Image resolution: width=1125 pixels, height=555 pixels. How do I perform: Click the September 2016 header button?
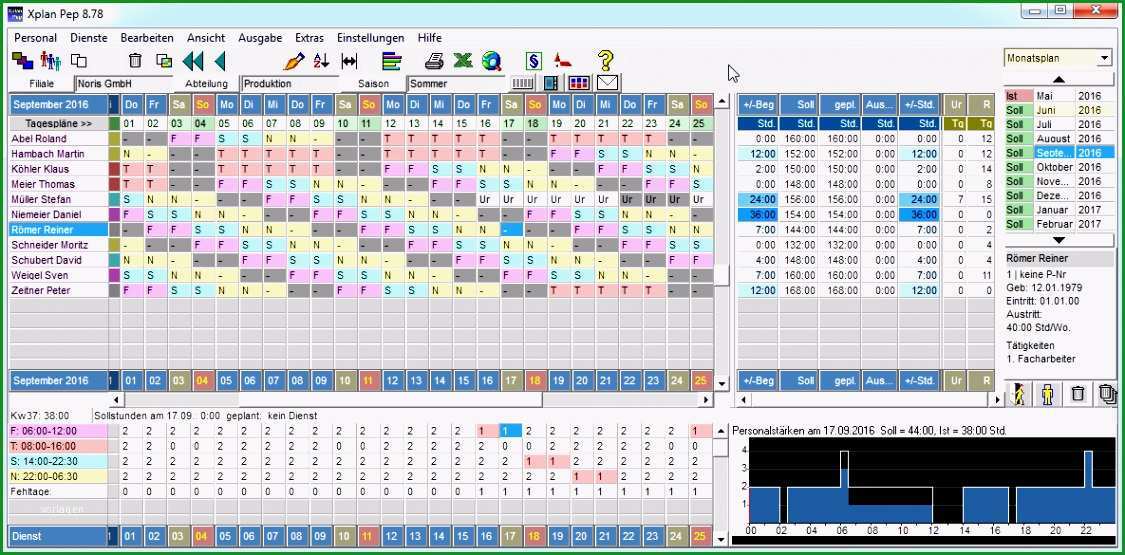[x=58, y=105]
